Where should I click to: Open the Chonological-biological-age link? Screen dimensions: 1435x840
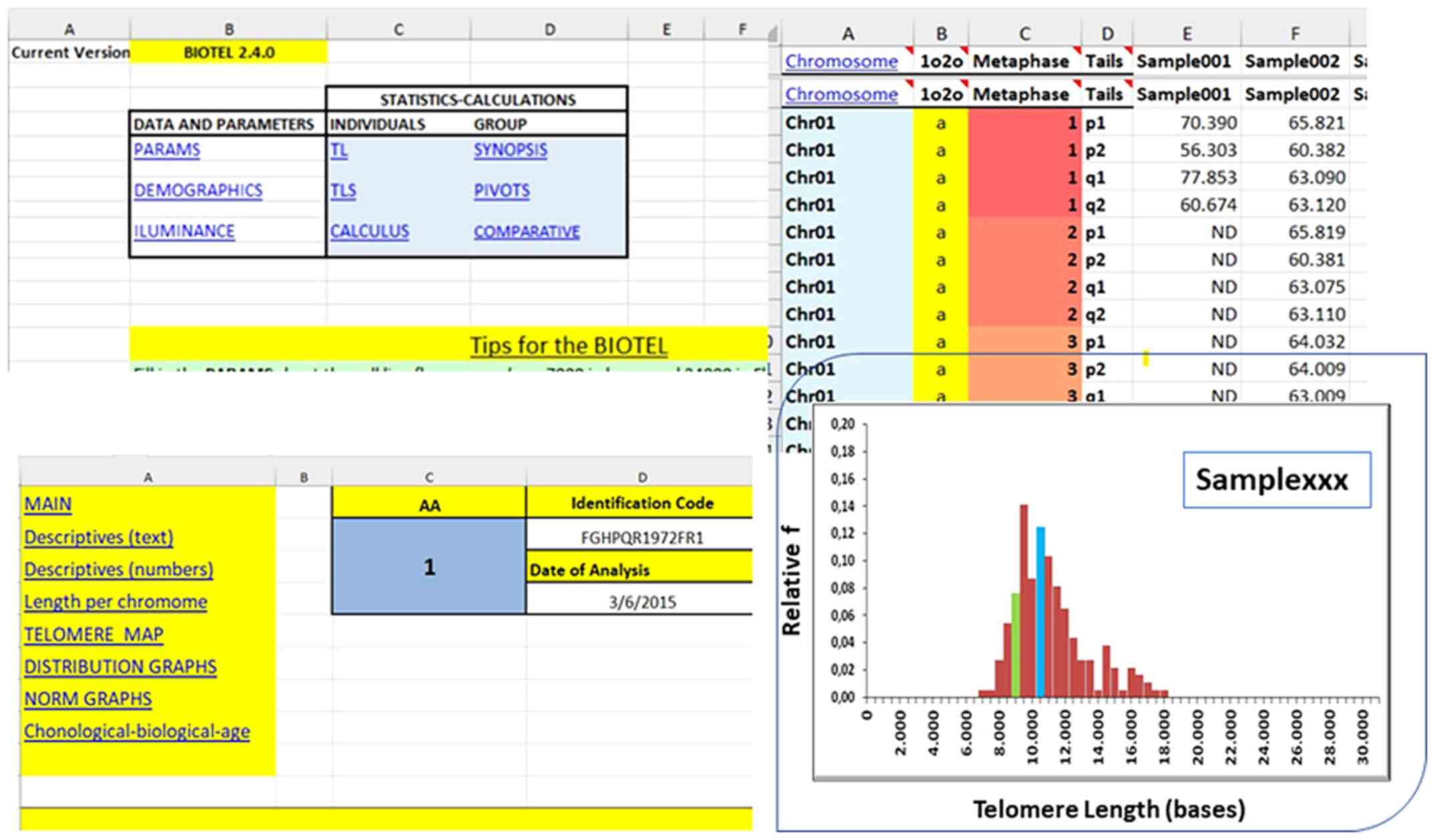pos(137,732)
